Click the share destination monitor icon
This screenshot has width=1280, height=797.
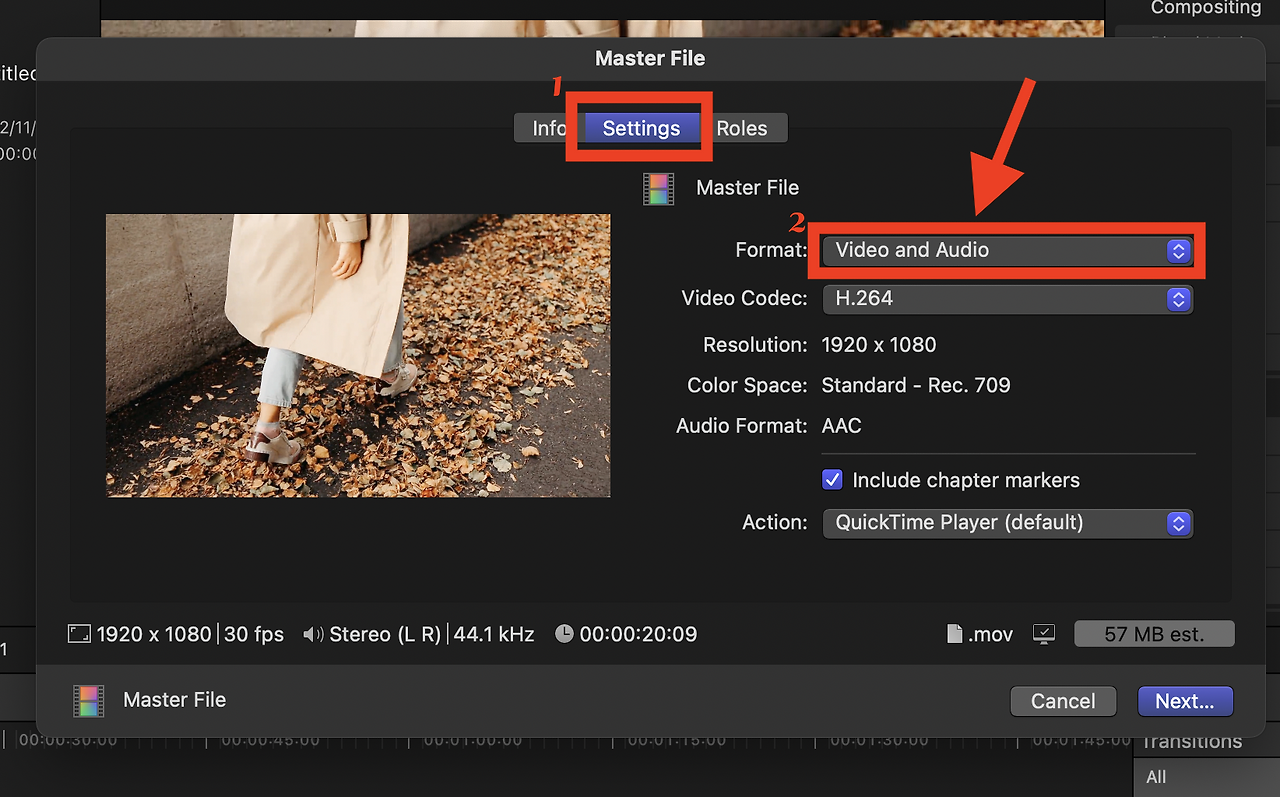[1044, 633]
